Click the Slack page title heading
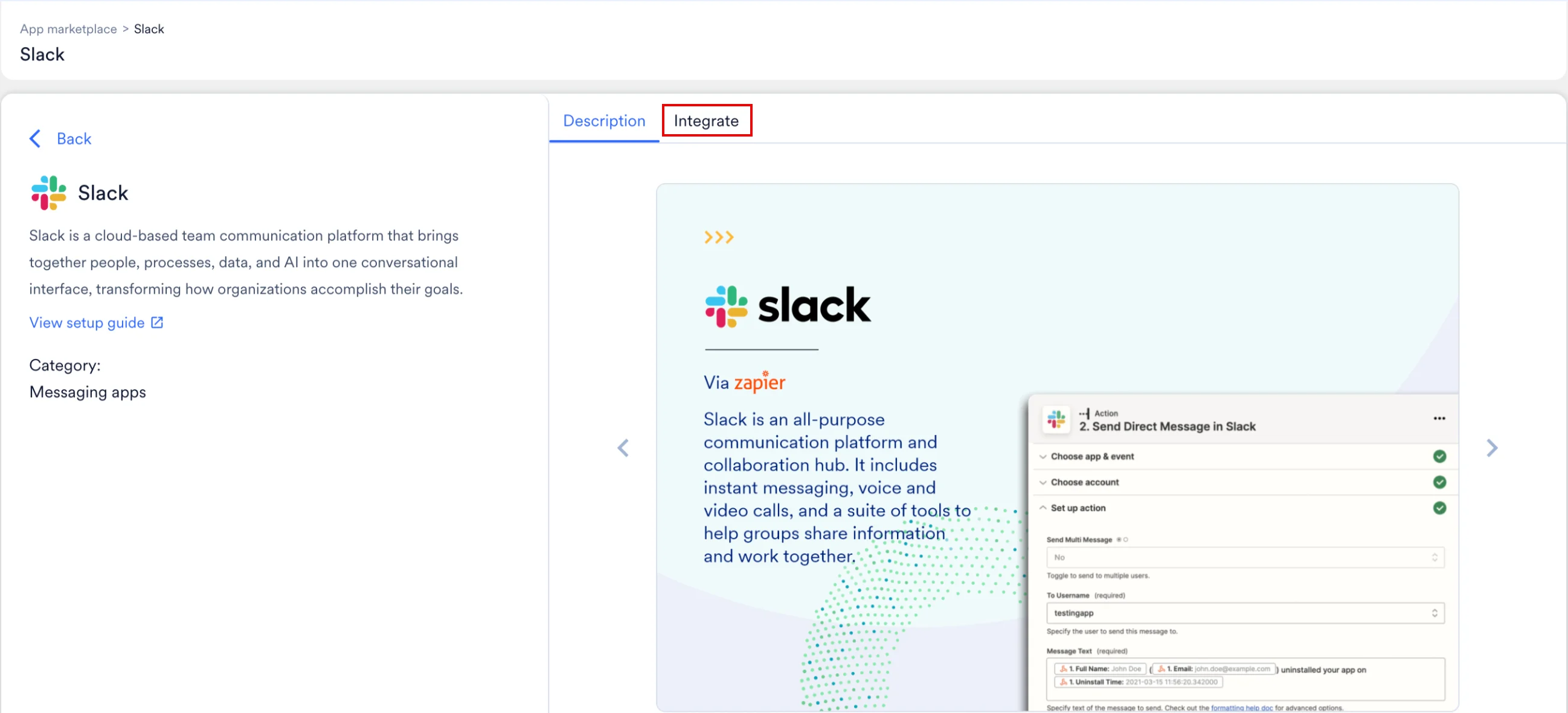Image resolution: width=1568 pixels, height=713 pixels. [42, 54]
